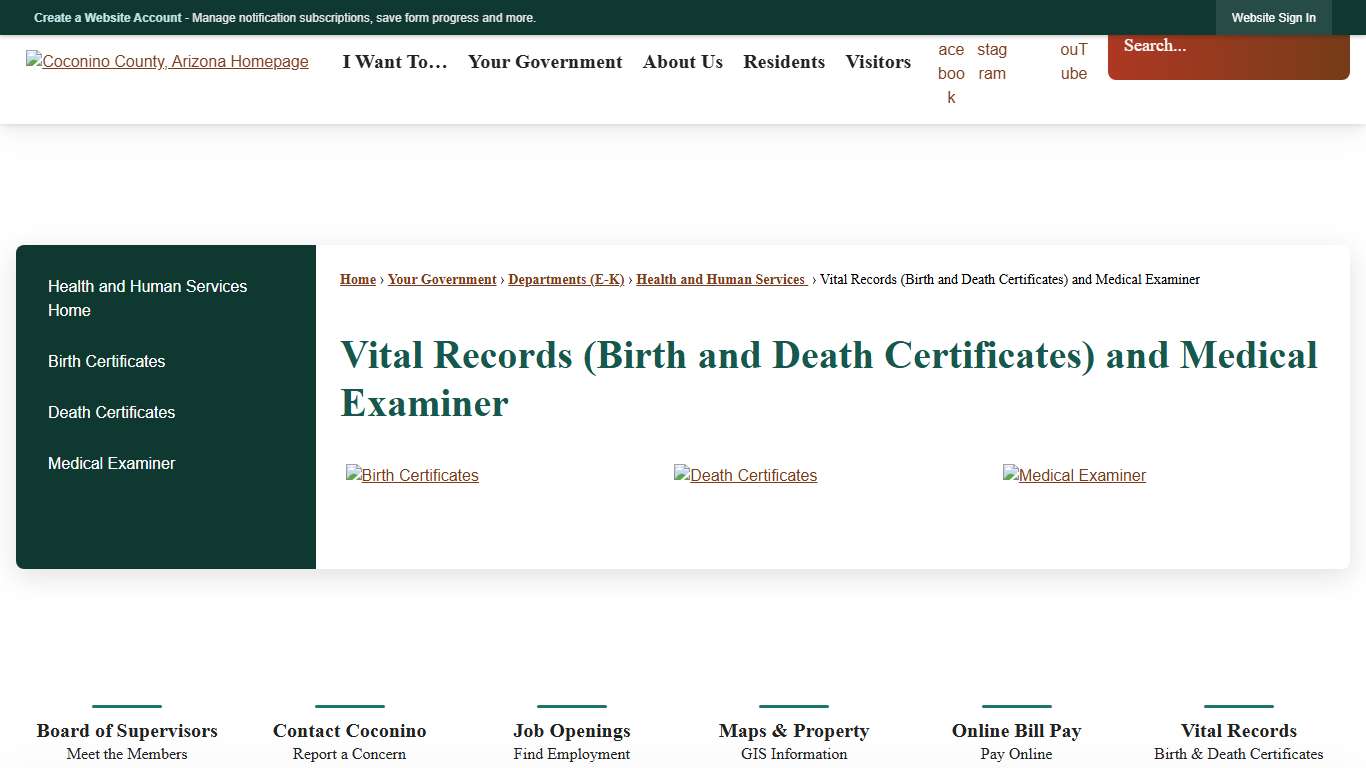Expand the Your Government navigation menu
This screenshot has width=1366, height=768.
(x=545, y=62)
